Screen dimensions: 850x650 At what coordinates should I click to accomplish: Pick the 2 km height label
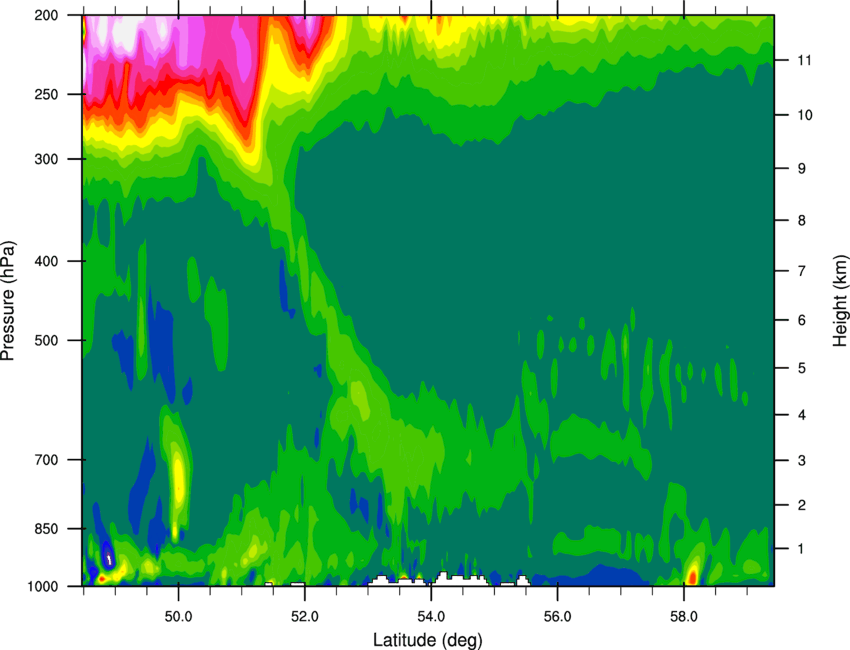coord(802,505)
